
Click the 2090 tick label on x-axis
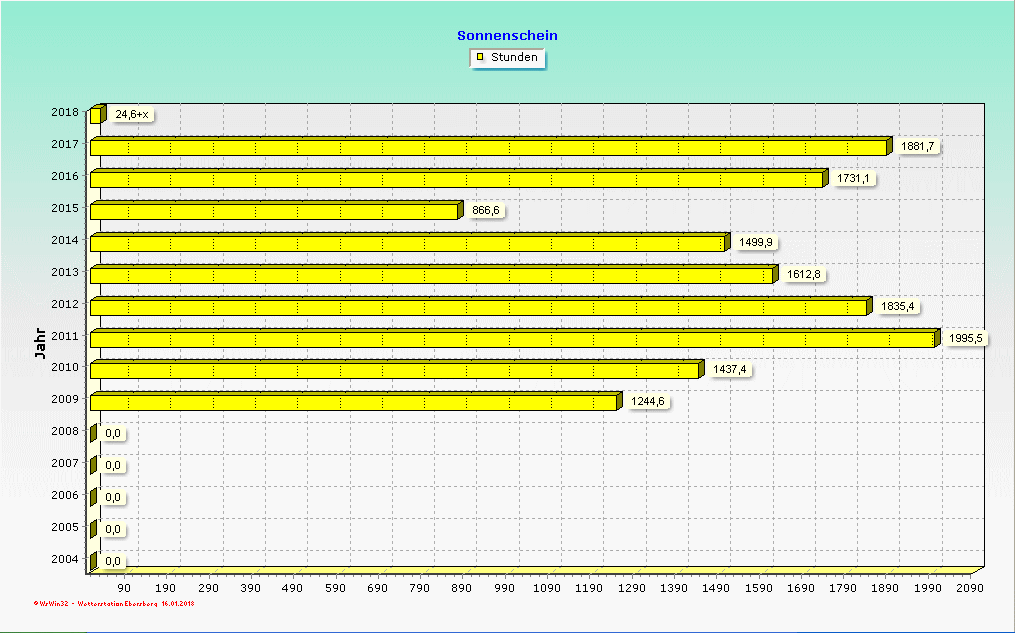click(969, 589)
